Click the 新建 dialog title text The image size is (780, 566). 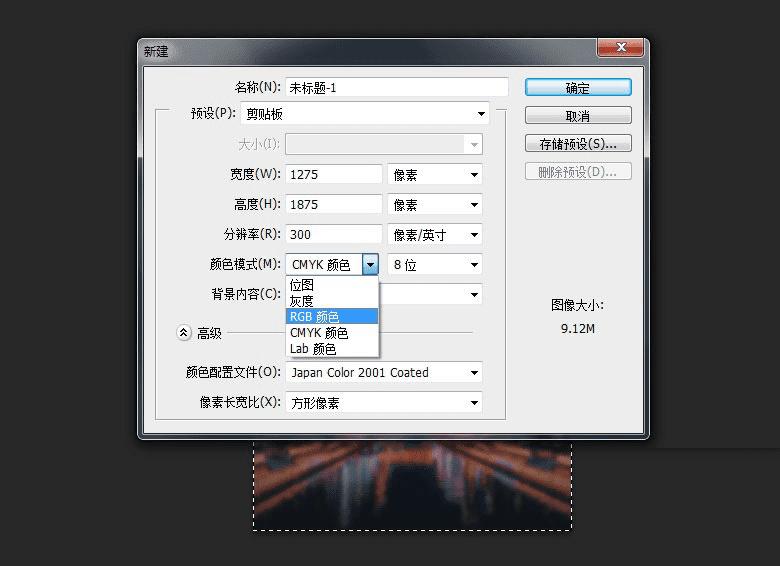pos(156,51)
